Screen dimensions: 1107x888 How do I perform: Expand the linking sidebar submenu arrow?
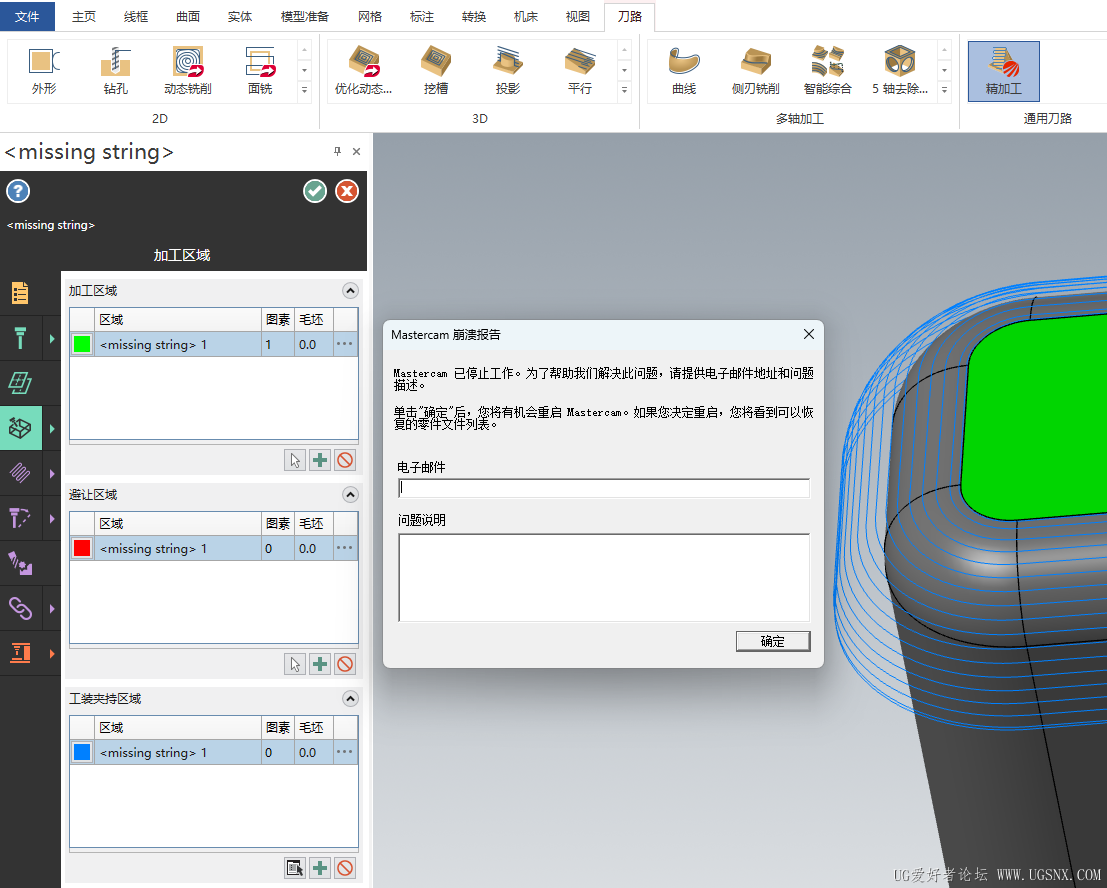(52, 608)
